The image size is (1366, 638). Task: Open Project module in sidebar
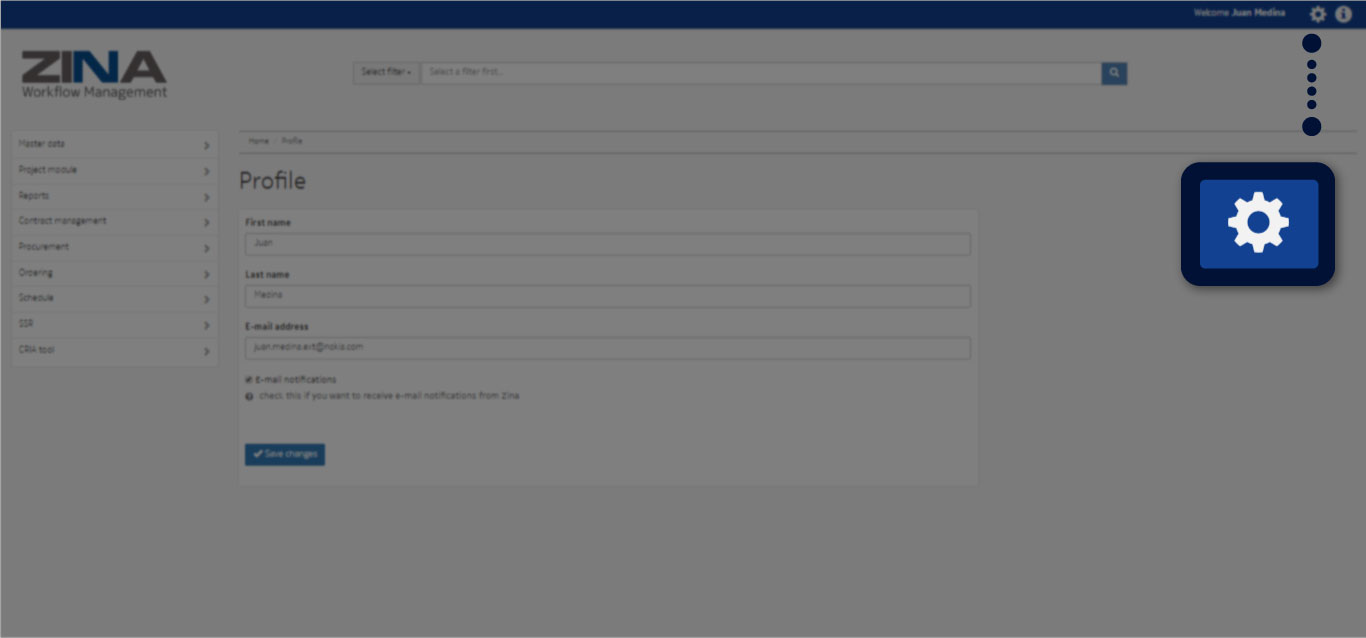(48, 170)
